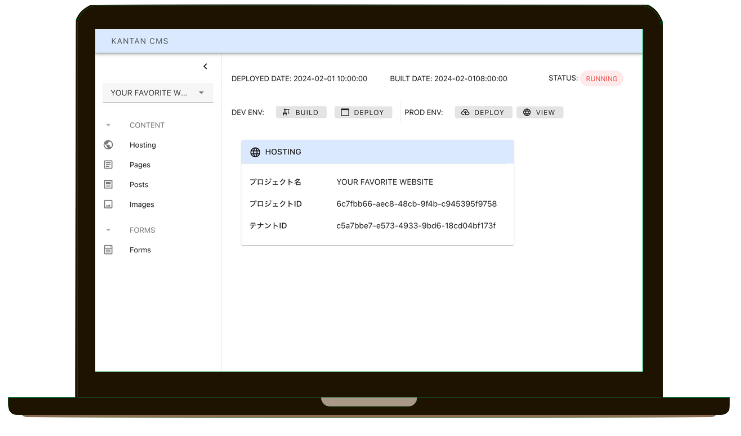Click the RUNNING status badge
741x436 pixels.
click(601, 78)
